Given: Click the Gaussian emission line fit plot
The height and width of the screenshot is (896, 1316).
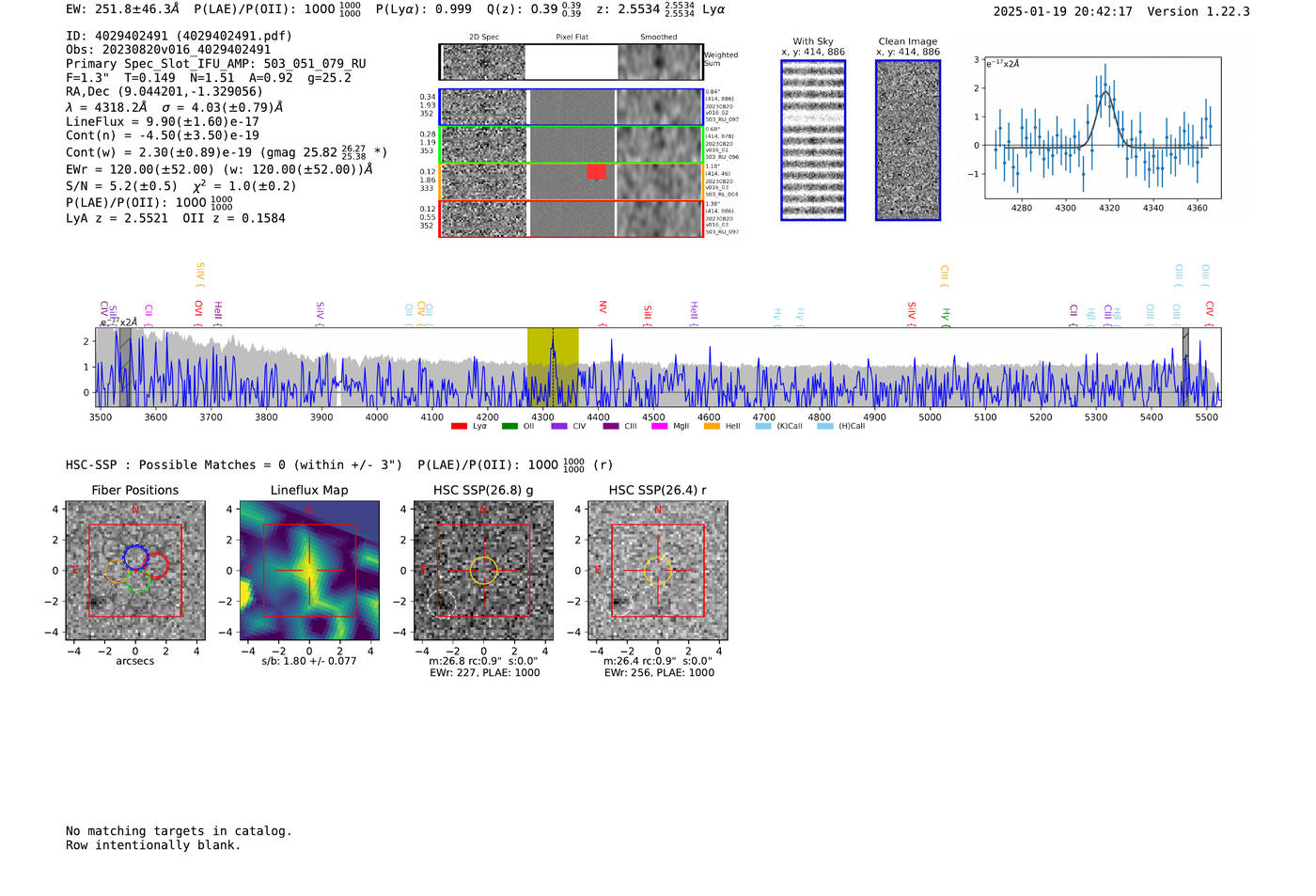Looking at the screenshot, I should click(1103, 128).
